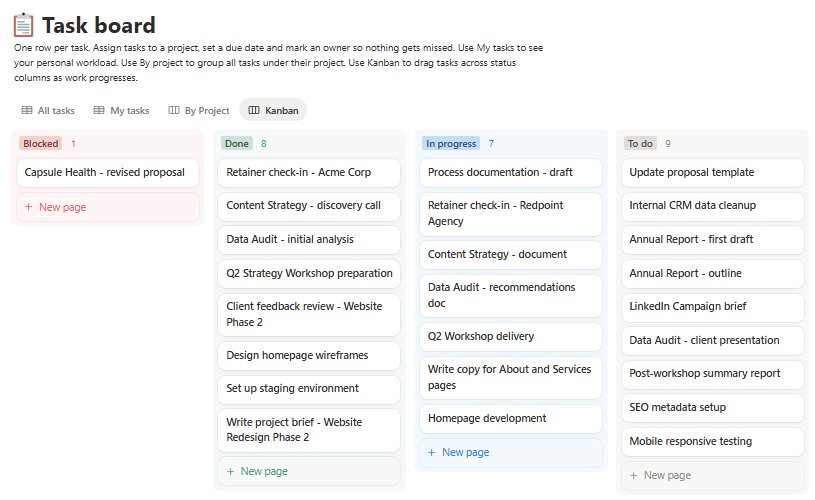
Task: Switch to the All tasks view
Action: point(48,110)
